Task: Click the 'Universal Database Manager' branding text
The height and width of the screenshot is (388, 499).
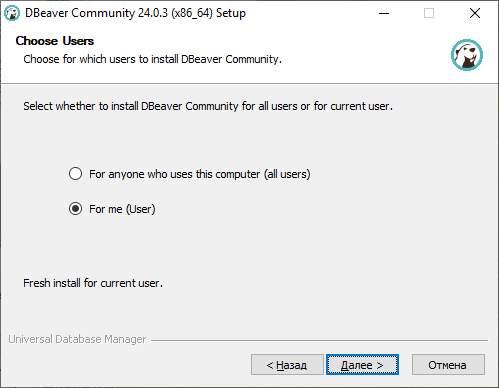Action: [x=77, y=339]
